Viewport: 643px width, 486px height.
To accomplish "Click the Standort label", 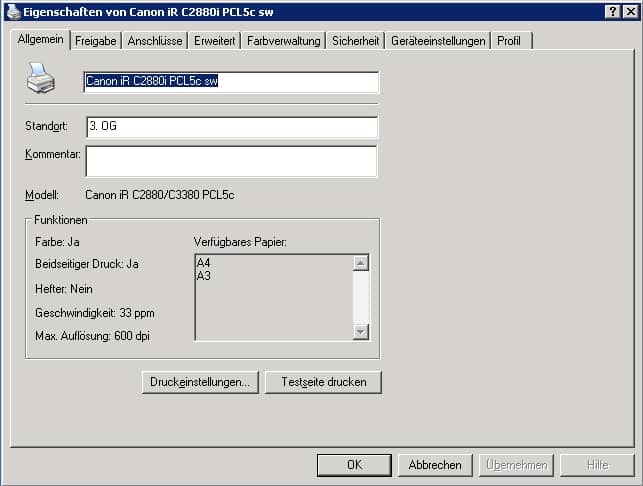I will 46,126.
